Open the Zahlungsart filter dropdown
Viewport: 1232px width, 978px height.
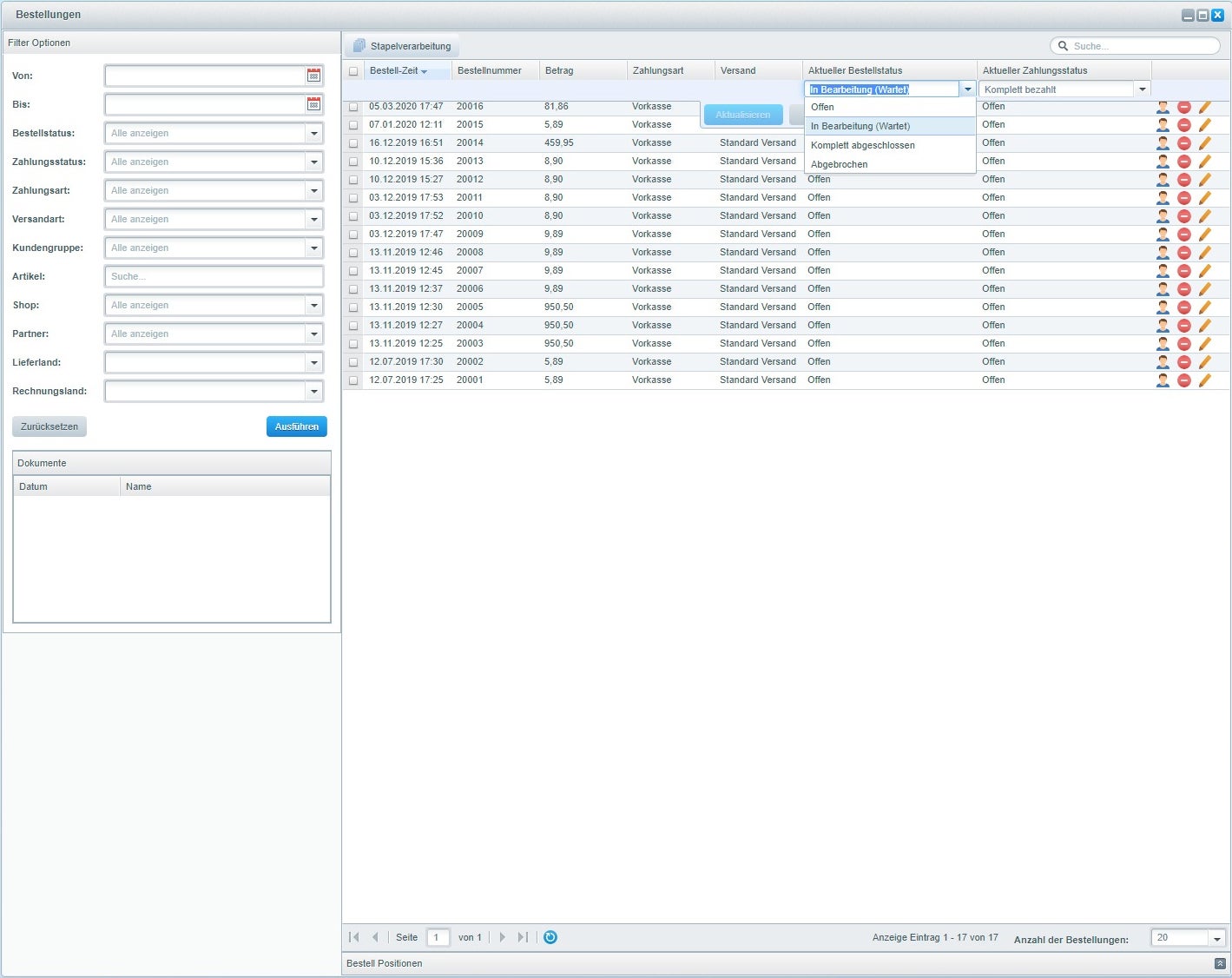click(x=314, y=191)
